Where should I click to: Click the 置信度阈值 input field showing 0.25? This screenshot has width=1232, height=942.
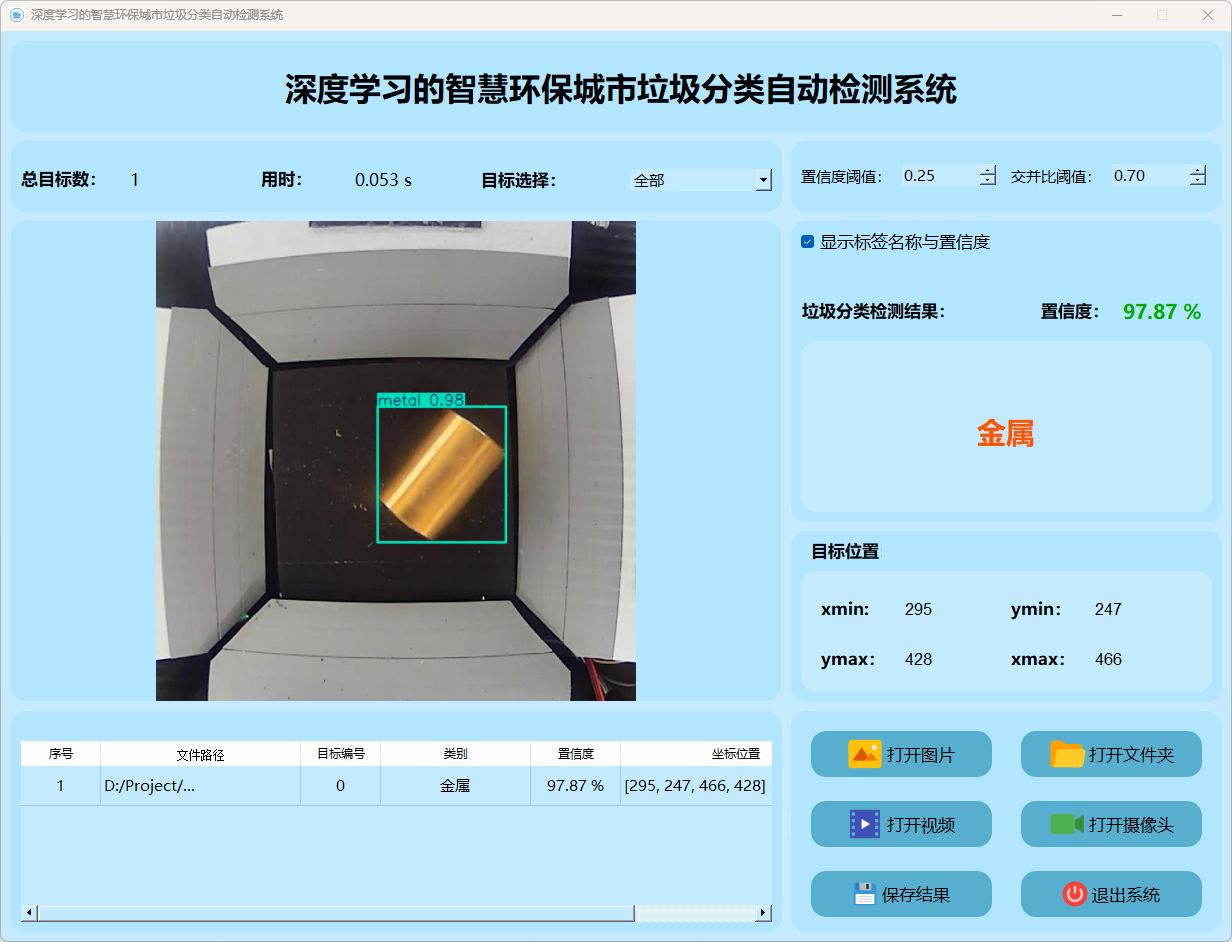940,176
